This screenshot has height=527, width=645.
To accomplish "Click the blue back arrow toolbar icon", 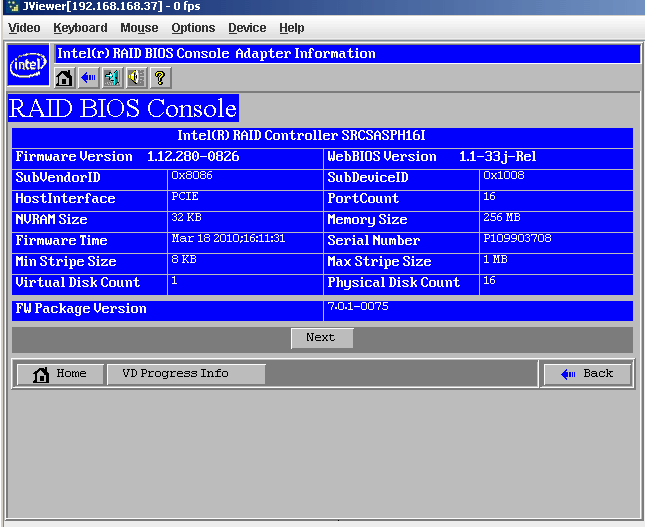I will (88, 77).
